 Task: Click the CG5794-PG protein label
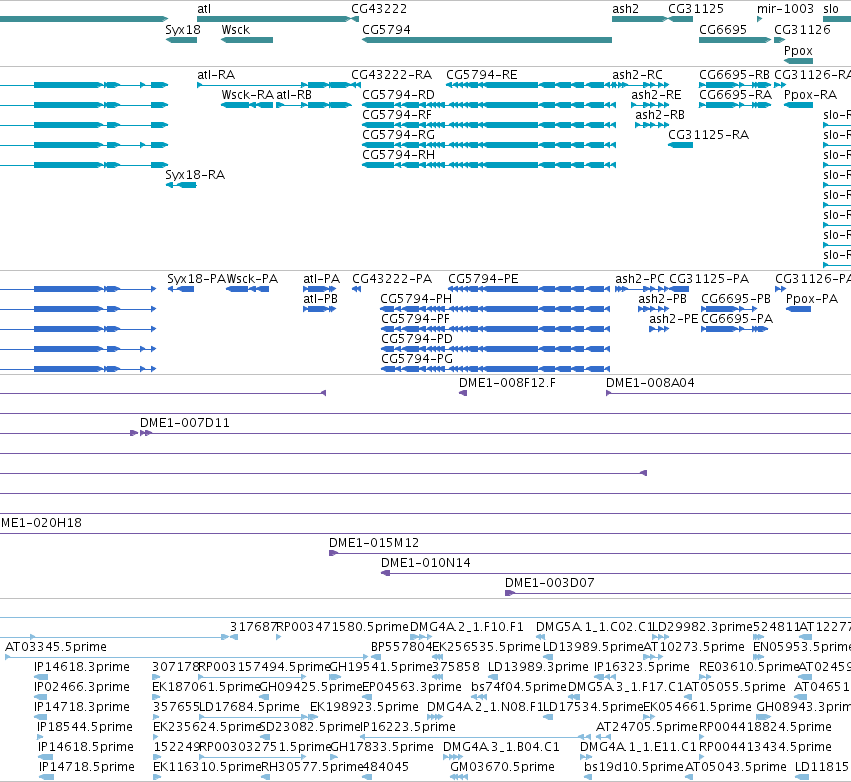pos(417,359)
